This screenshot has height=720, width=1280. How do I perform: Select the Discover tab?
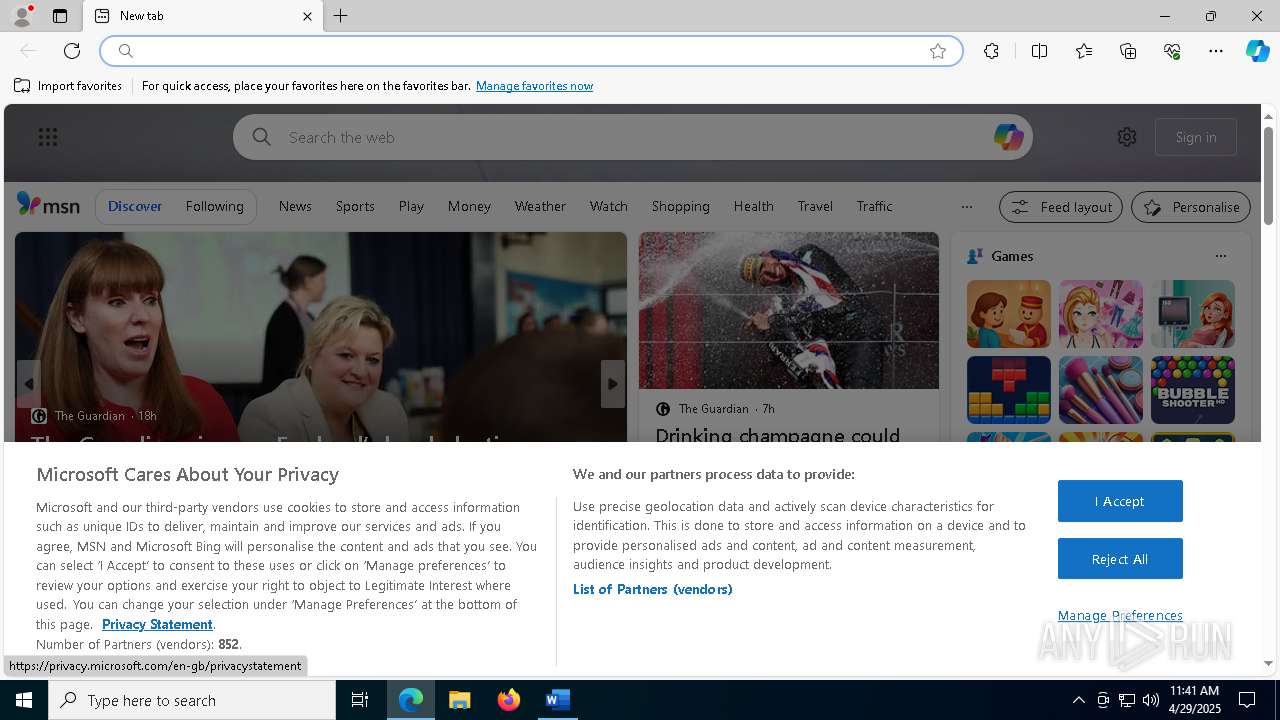click(135, 206)
